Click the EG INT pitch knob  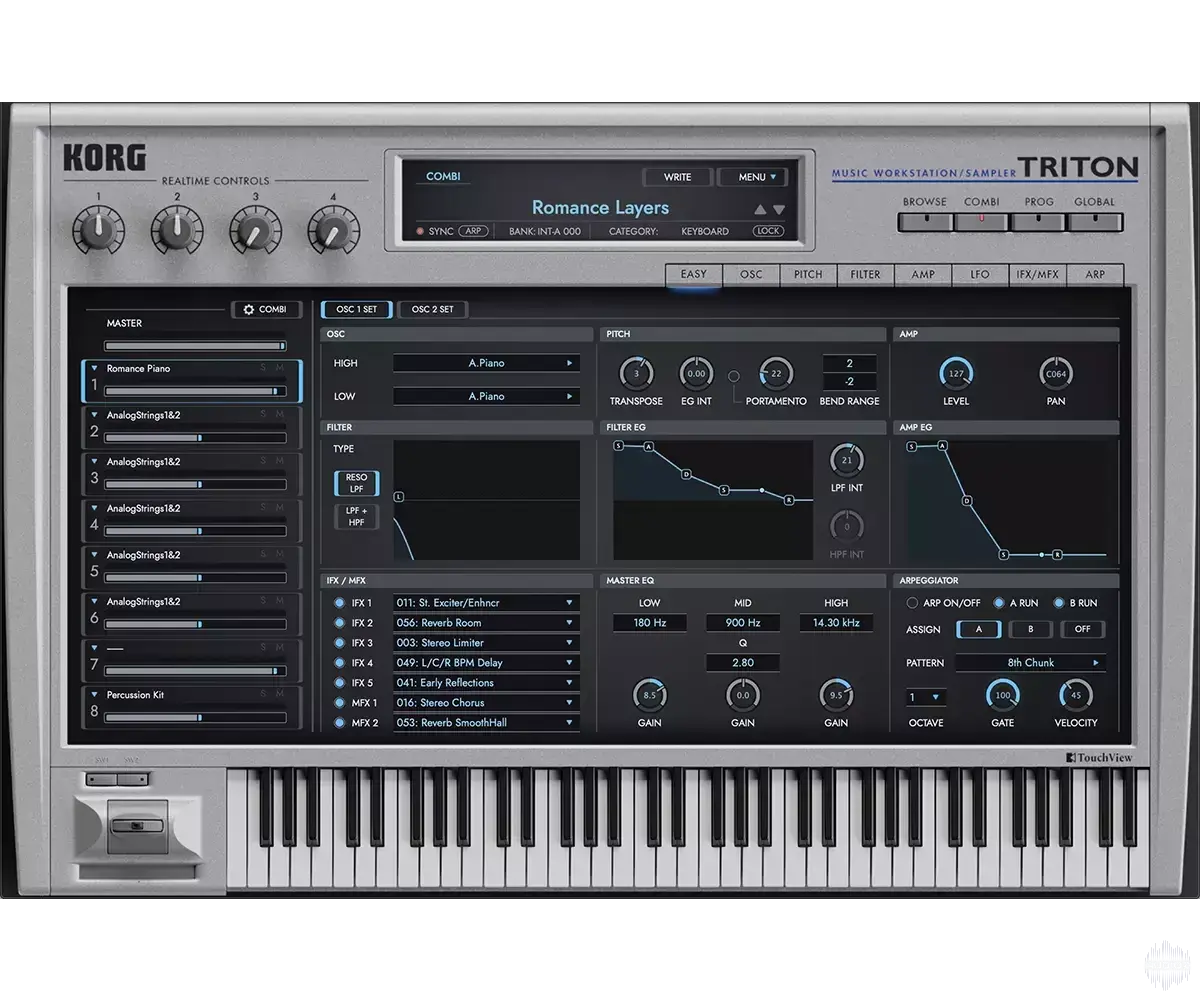tap(696, 374)
